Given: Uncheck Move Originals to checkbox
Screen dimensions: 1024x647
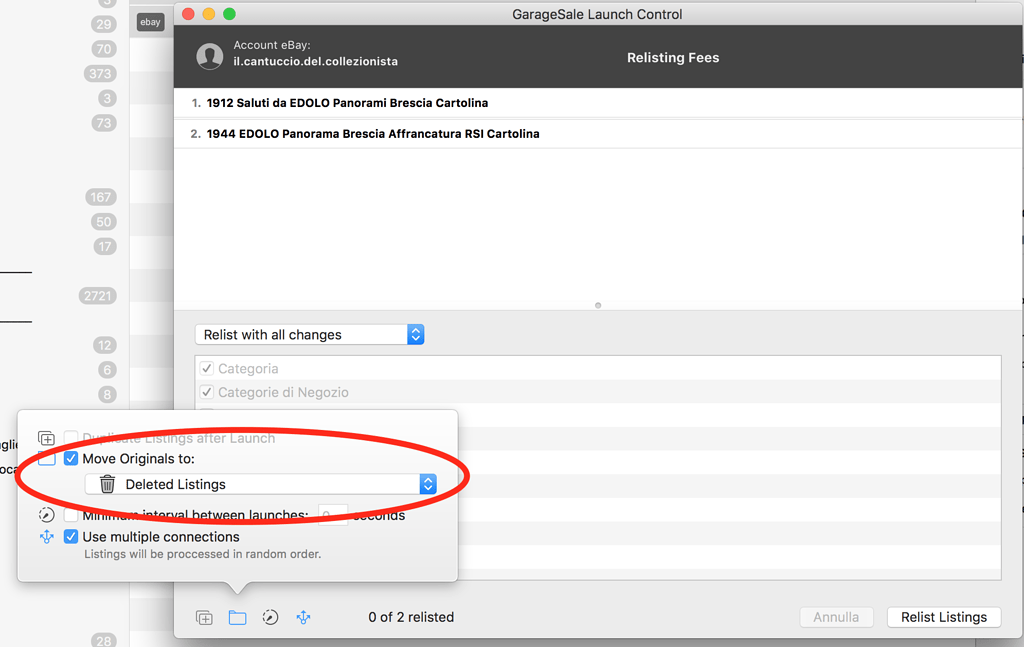Looking at the screenshot, I should (71, 458).
